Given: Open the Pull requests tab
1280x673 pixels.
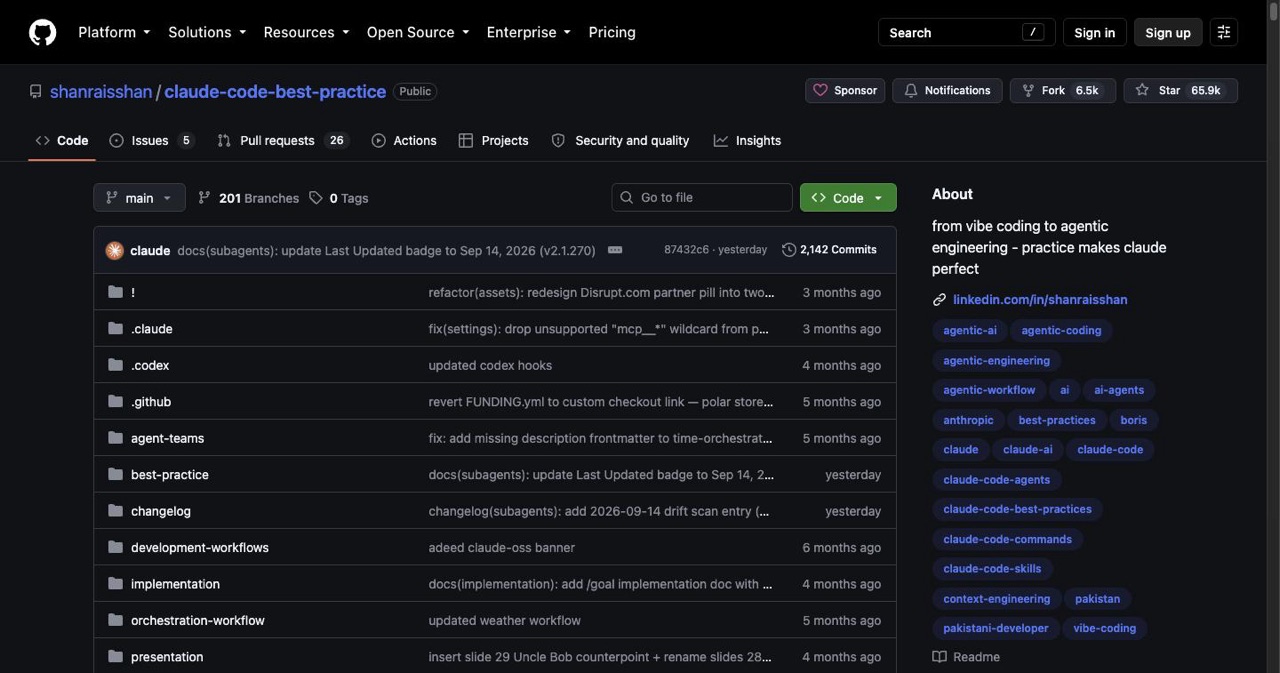Looking at the screenshot, I should (x=283, y=141).
